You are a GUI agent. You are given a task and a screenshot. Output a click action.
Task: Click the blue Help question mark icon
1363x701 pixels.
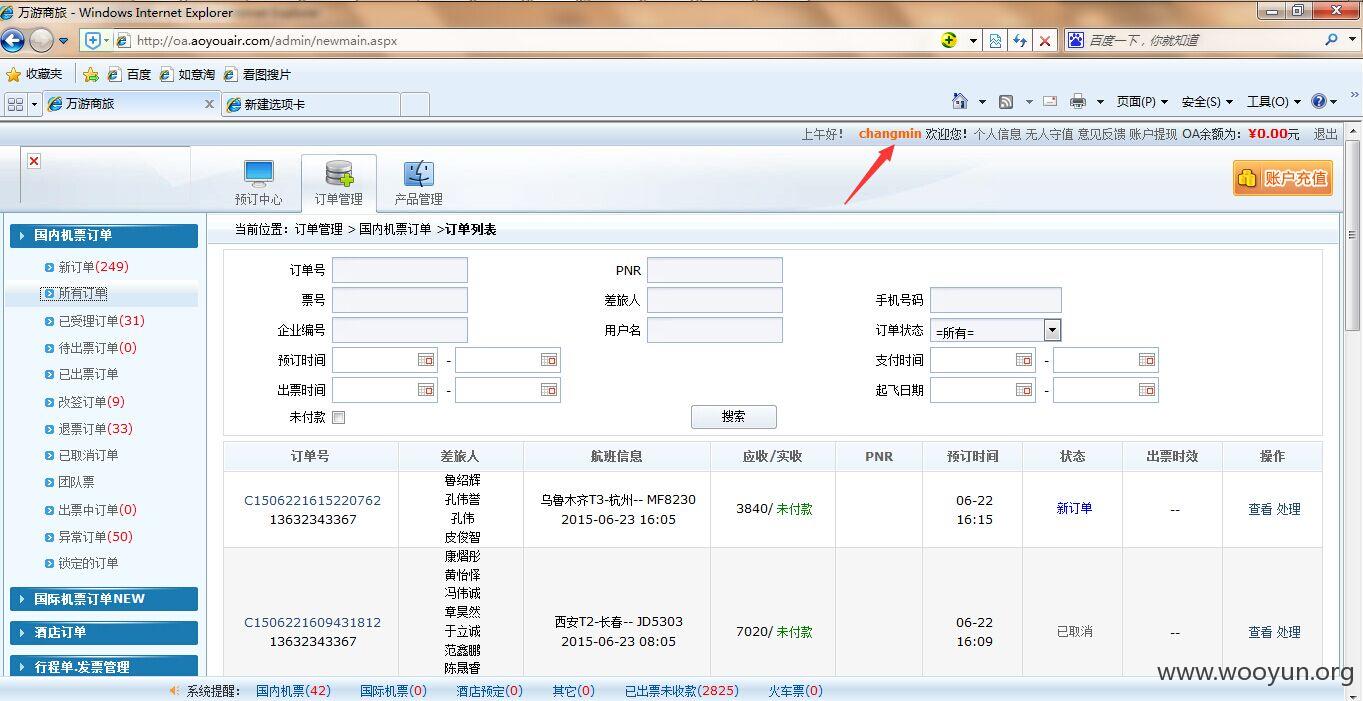pyautogui.click(x=1319, y=101)
